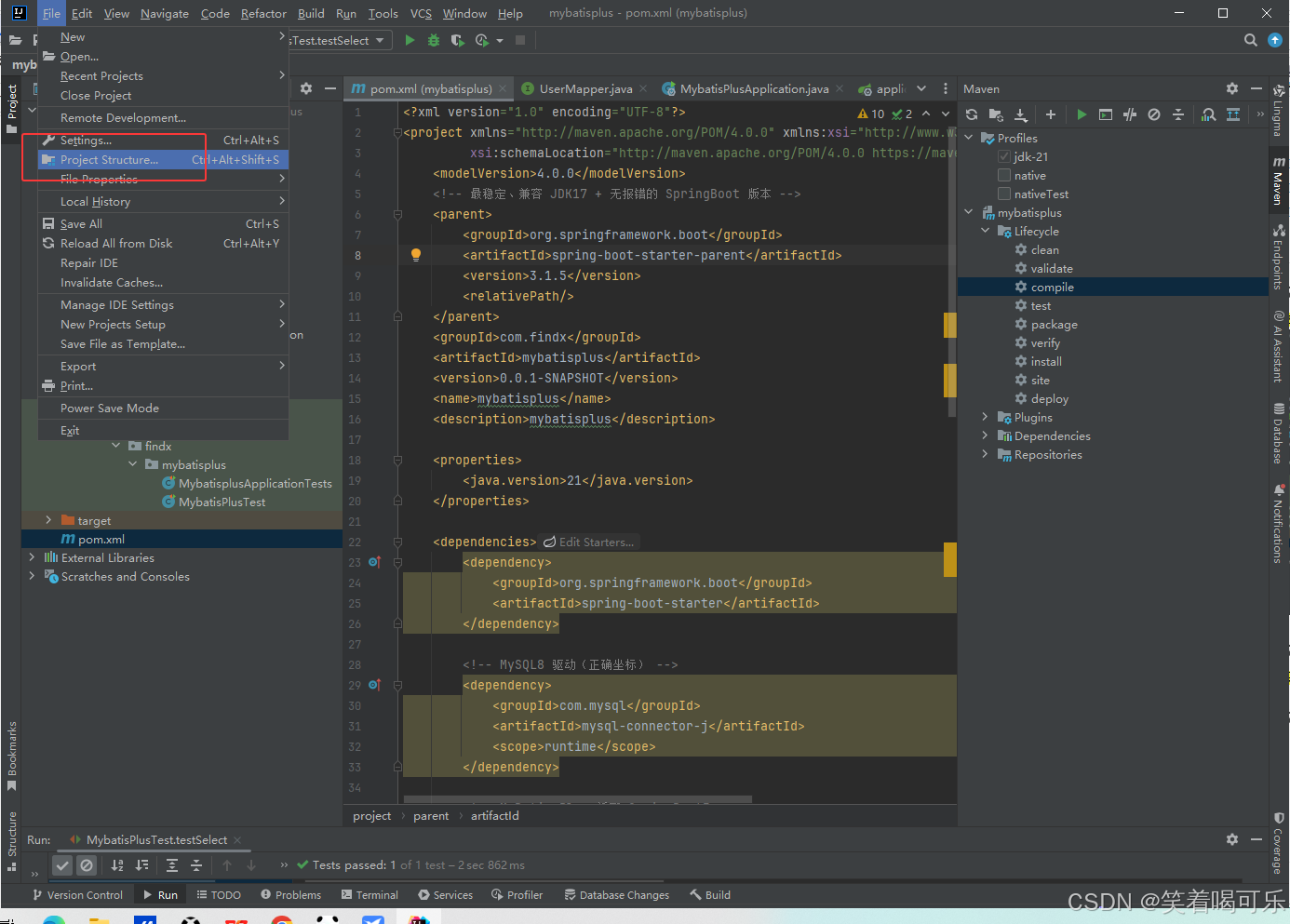Screen dimensions: 1290x924
Task: Click 'parent' in the editor breadcrumb
Action: pyautogui.click(x=431, y=816)
